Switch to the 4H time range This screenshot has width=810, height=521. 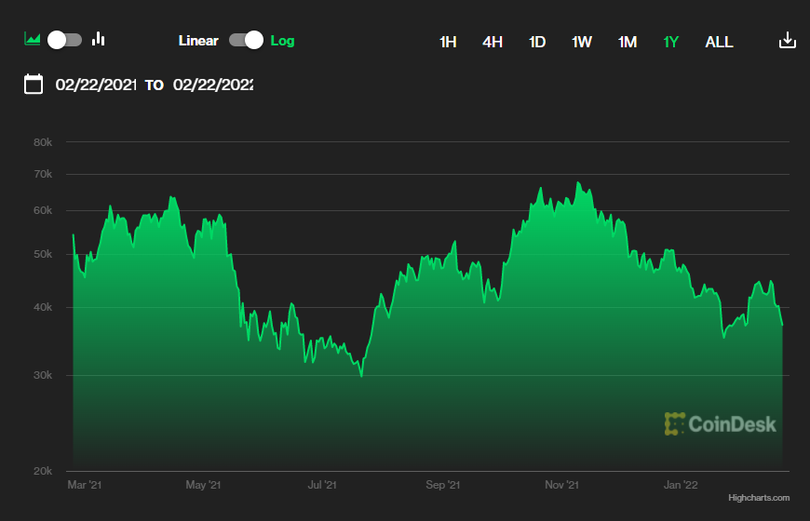[492, 42]
